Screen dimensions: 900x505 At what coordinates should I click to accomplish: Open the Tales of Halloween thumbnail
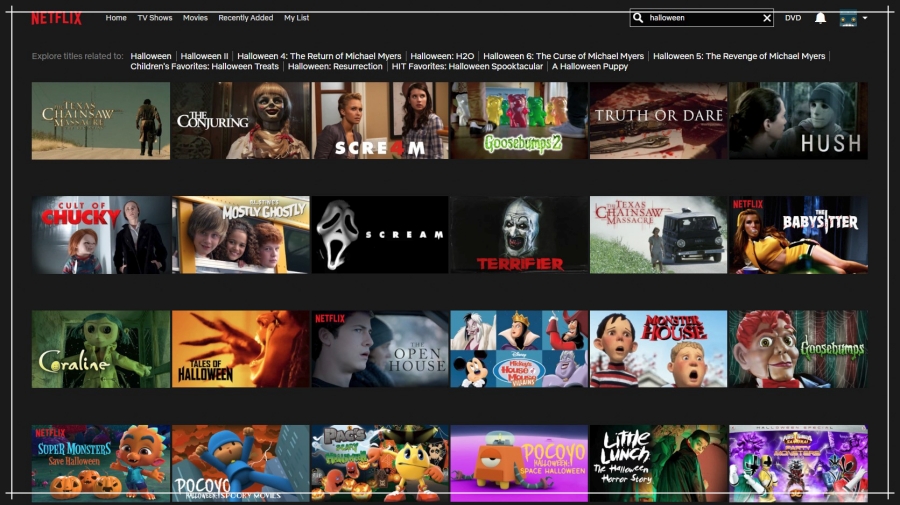240,349
